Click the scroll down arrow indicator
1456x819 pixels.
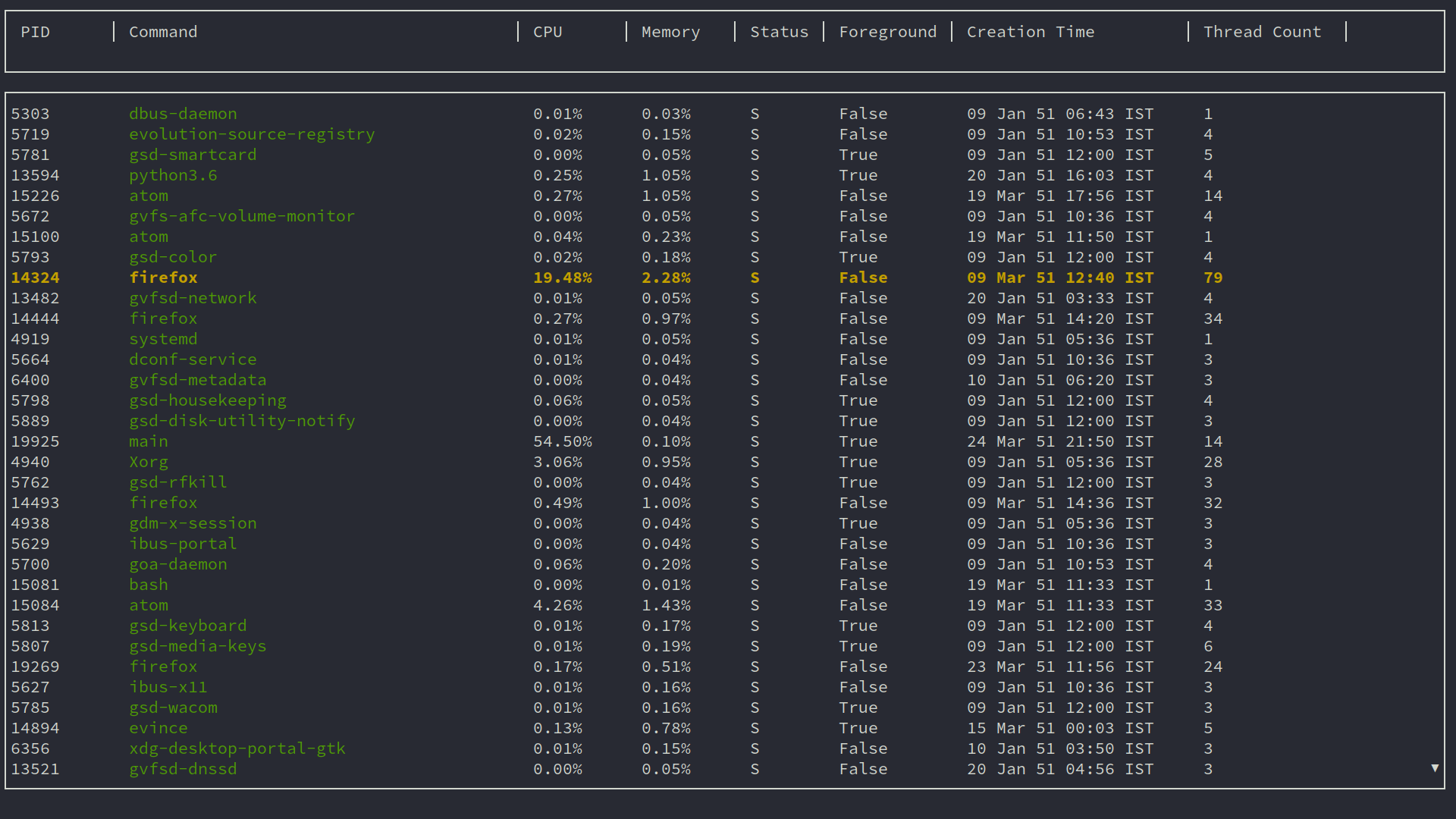[x=1434, y=768]
